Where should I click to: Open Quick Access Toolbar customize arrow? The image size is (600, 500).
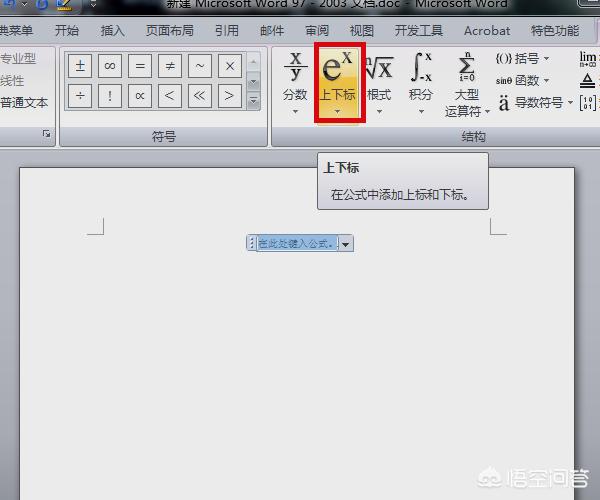pyautogui.click(x=93, y=5)
